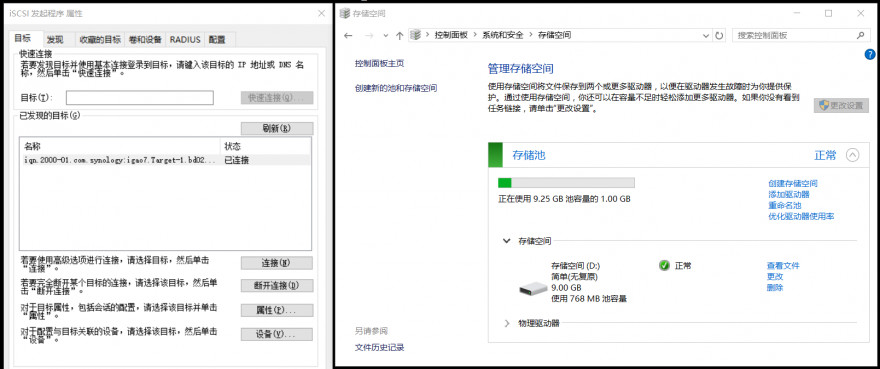
Task: Expand the address bar history dropdown
Action: pyautogui.click(x=706, y=35)
